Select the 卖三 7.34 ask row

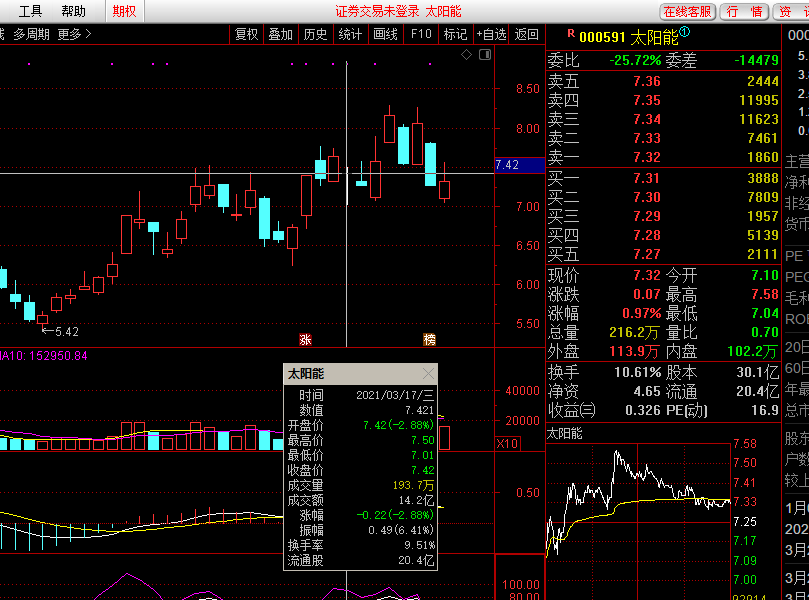click(x=663, y=119)
